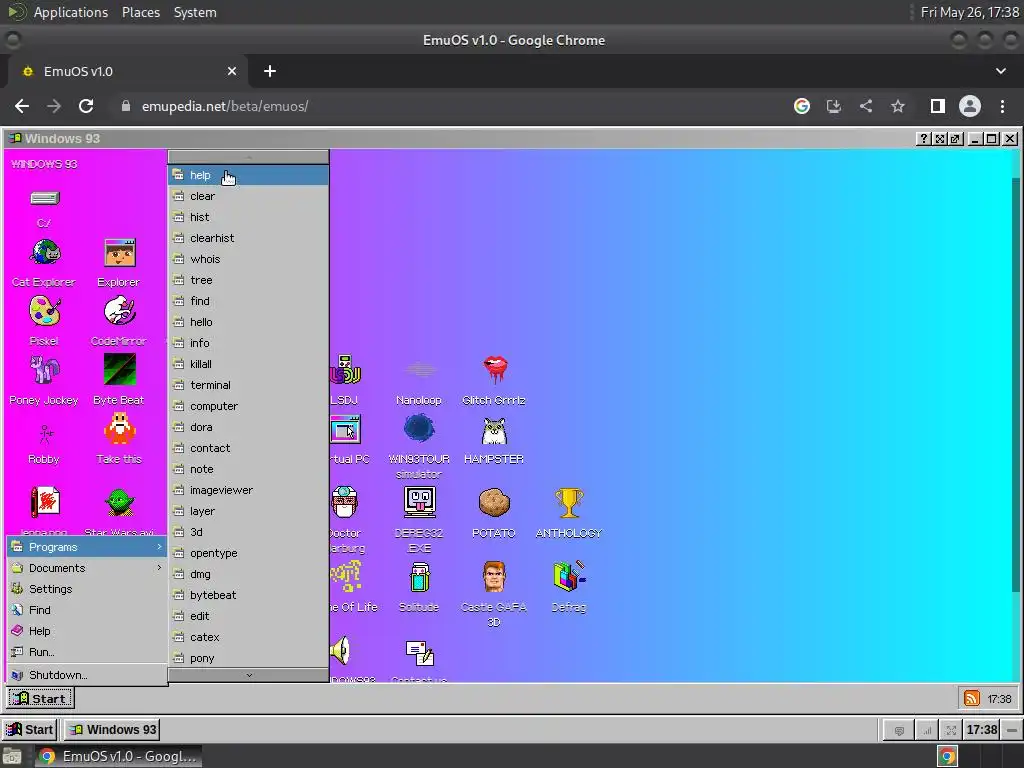The image size is (1024, 768).
Task: Open Chrome side panel icon
Action: pyautogui.click(x=938, y=106)
